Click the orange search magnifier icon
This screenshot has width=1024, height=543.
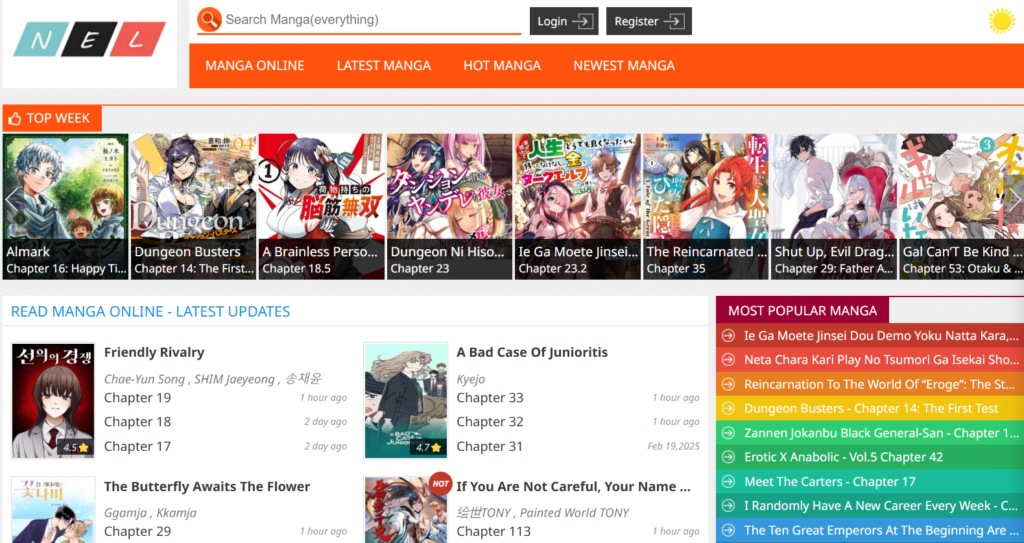[x=209, y=20]
